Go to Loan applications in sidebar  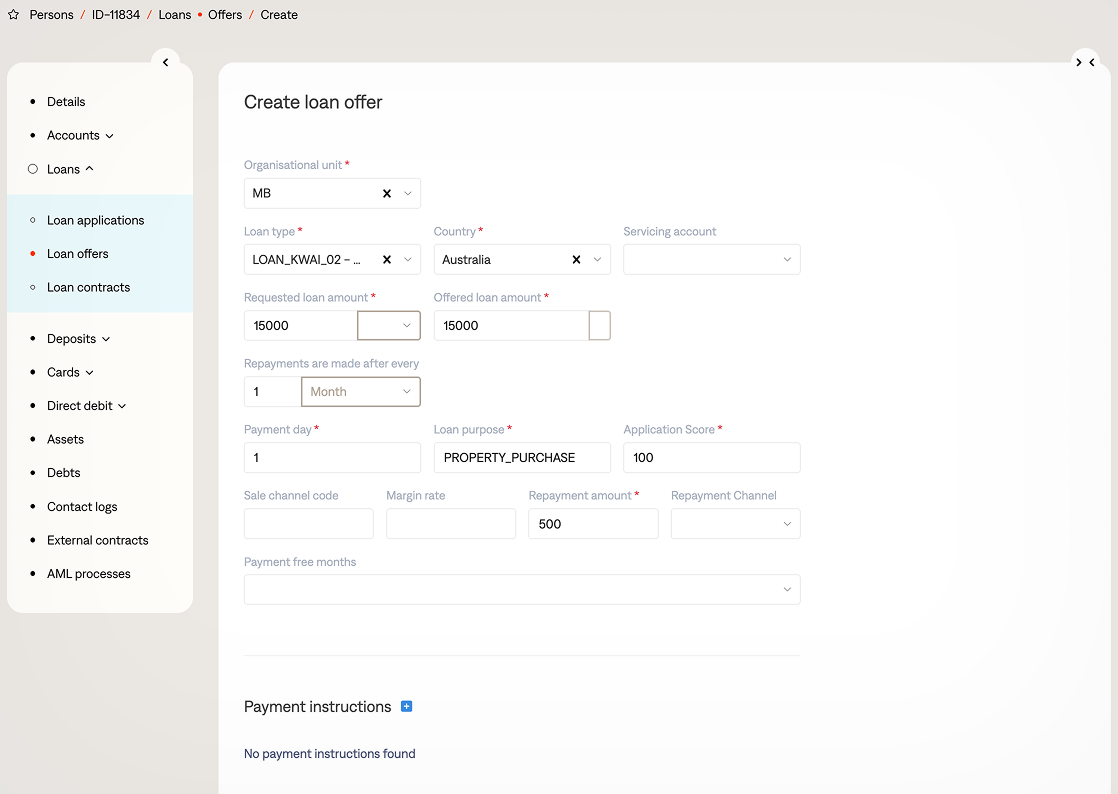click(95, 220)
